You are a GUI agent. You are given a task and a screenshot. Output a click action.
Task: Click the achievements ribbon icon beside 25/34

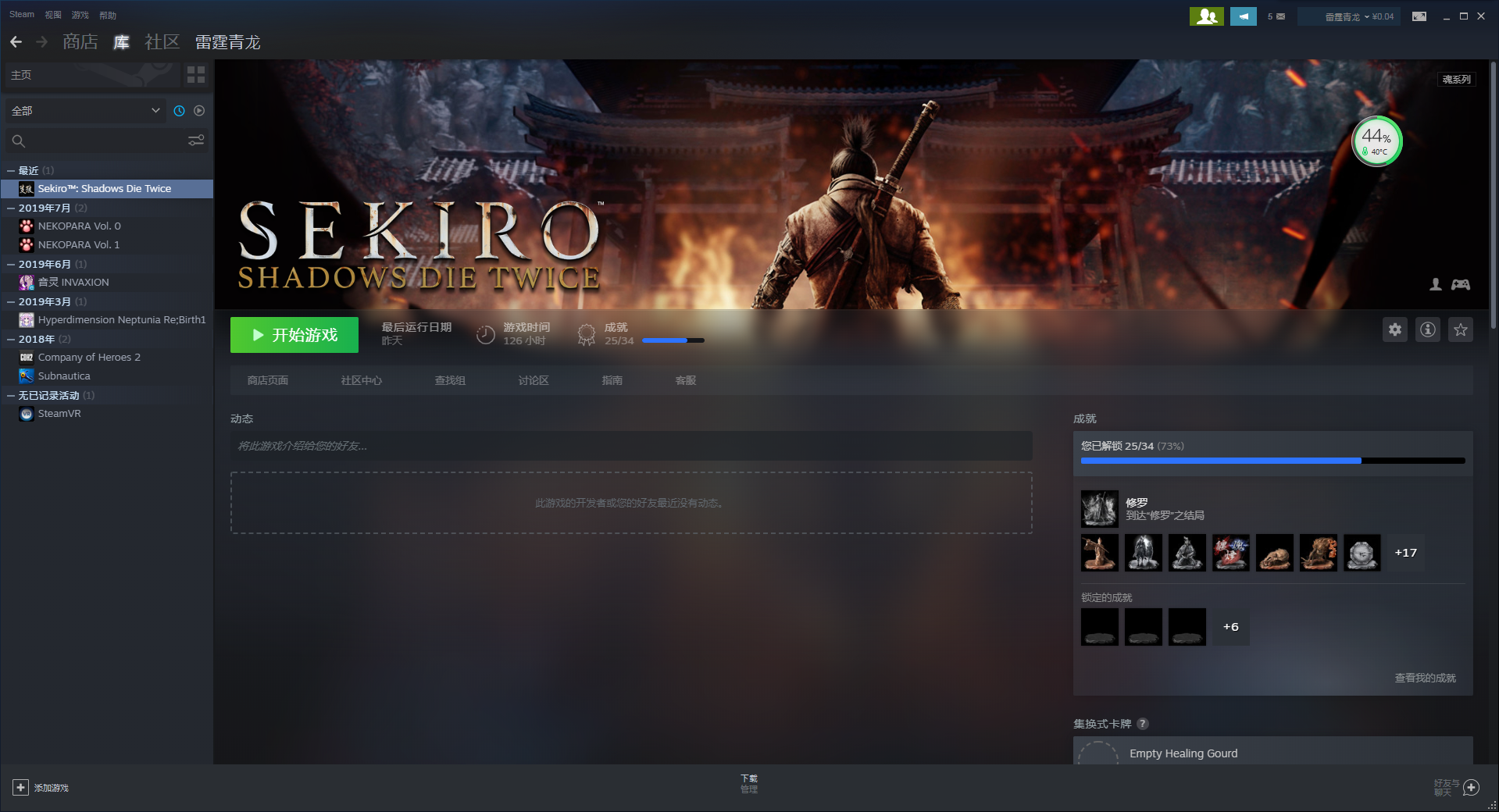pos(586,334)
